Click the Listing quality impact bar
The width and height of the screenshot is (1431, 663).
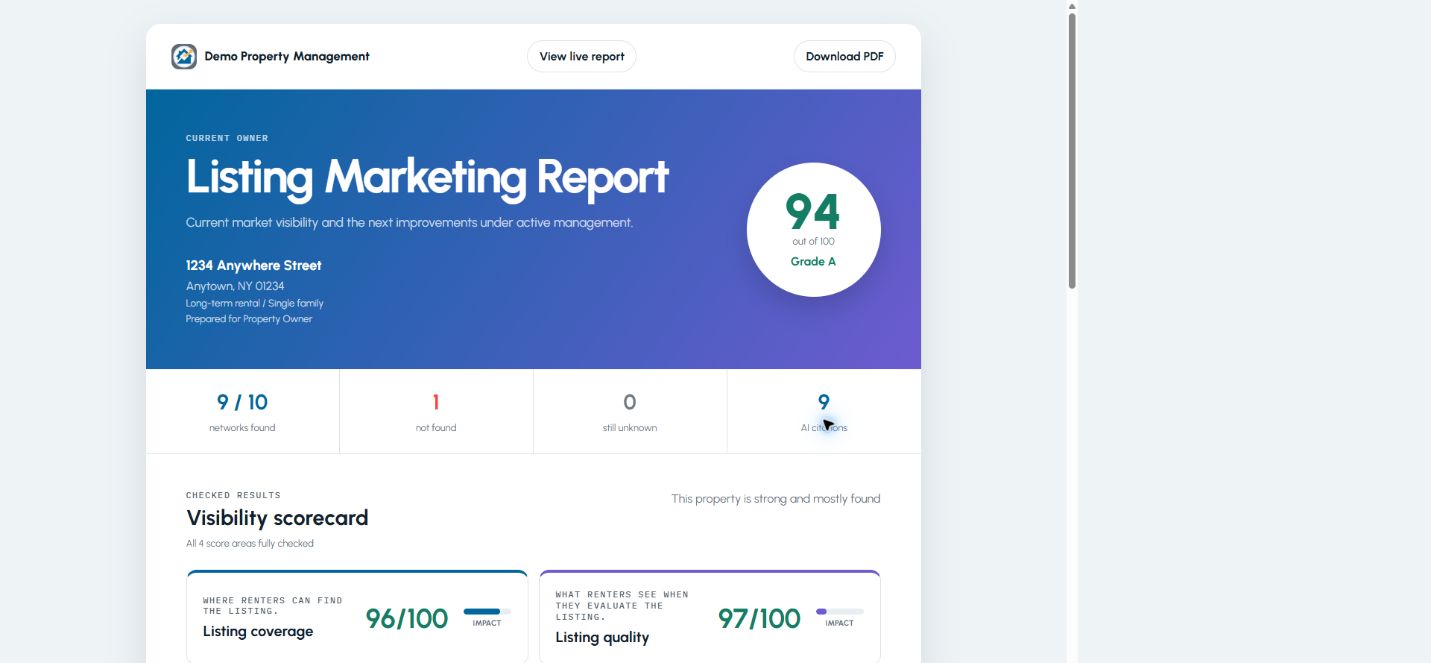coord(840,611)
